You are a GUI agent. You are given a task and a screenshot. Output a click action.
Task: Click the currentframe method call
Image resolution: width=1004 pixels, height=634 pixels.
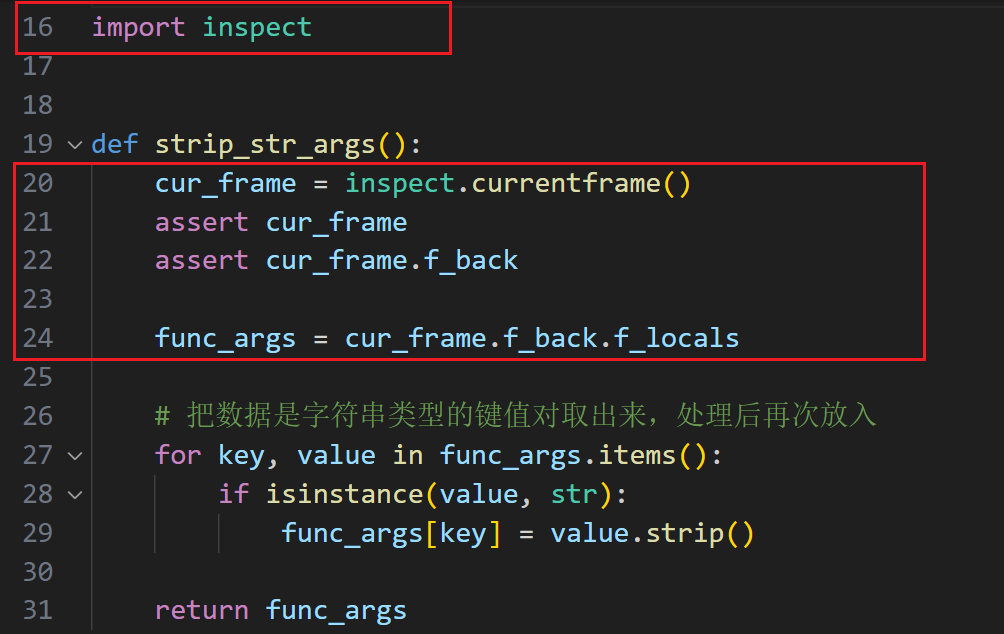(x=565, y=183)
